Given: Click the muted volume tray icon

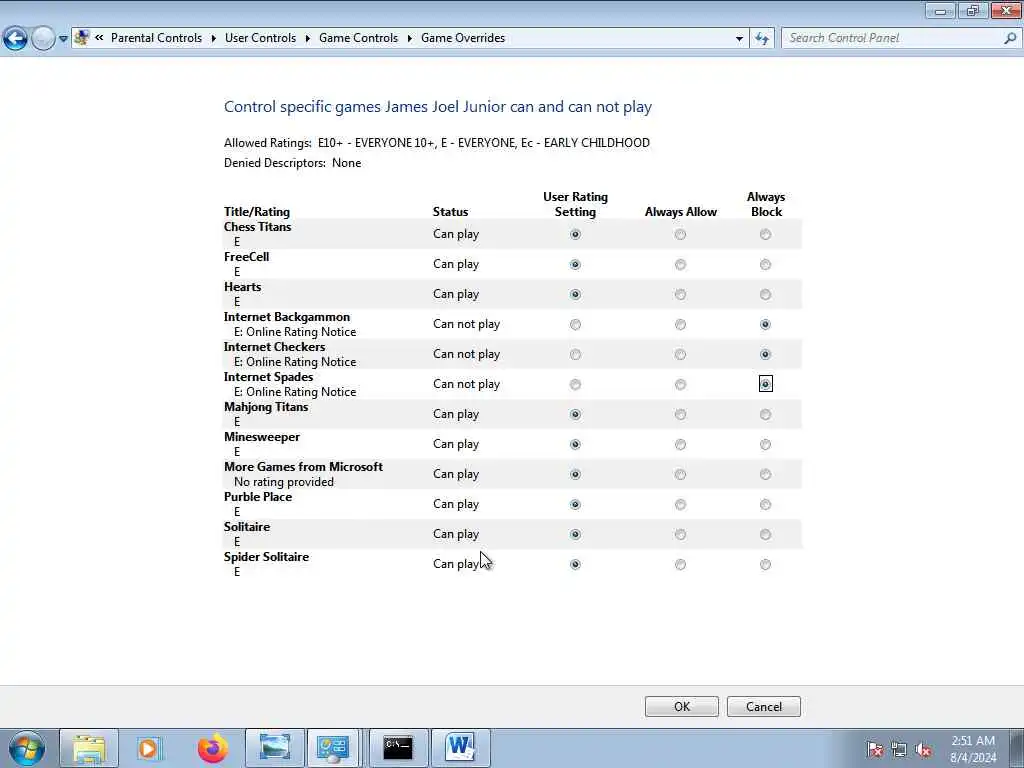Looking at the screenshot, I should click(x=923, y=749).
